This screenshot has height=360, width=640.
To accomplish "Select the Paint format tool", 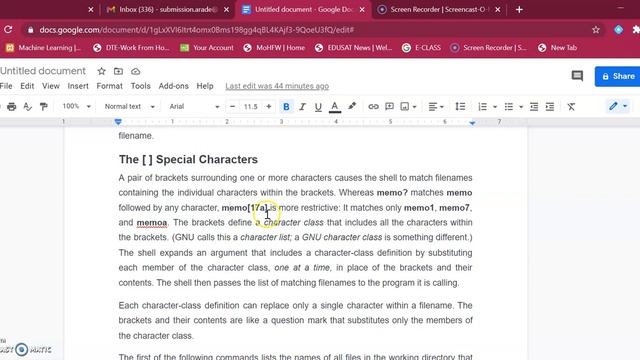I will tap(43, 107).
